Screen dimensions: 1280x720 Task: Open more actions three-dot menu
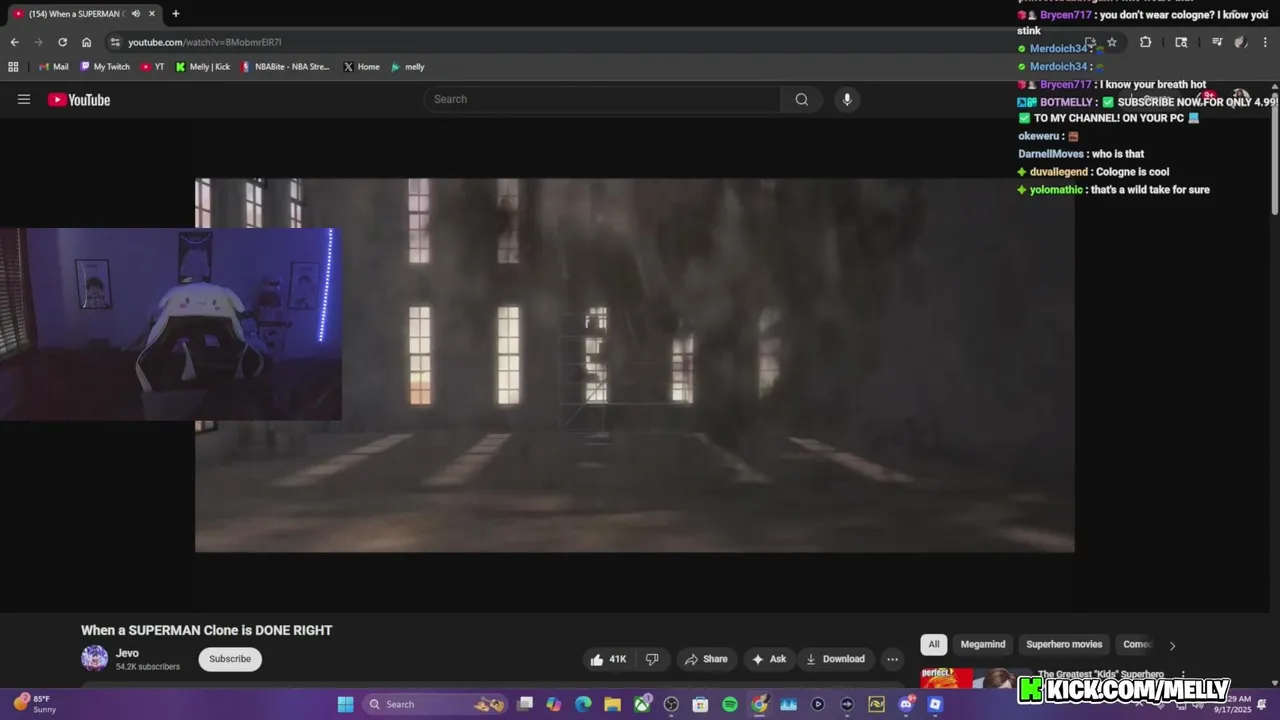coord(892,659)
